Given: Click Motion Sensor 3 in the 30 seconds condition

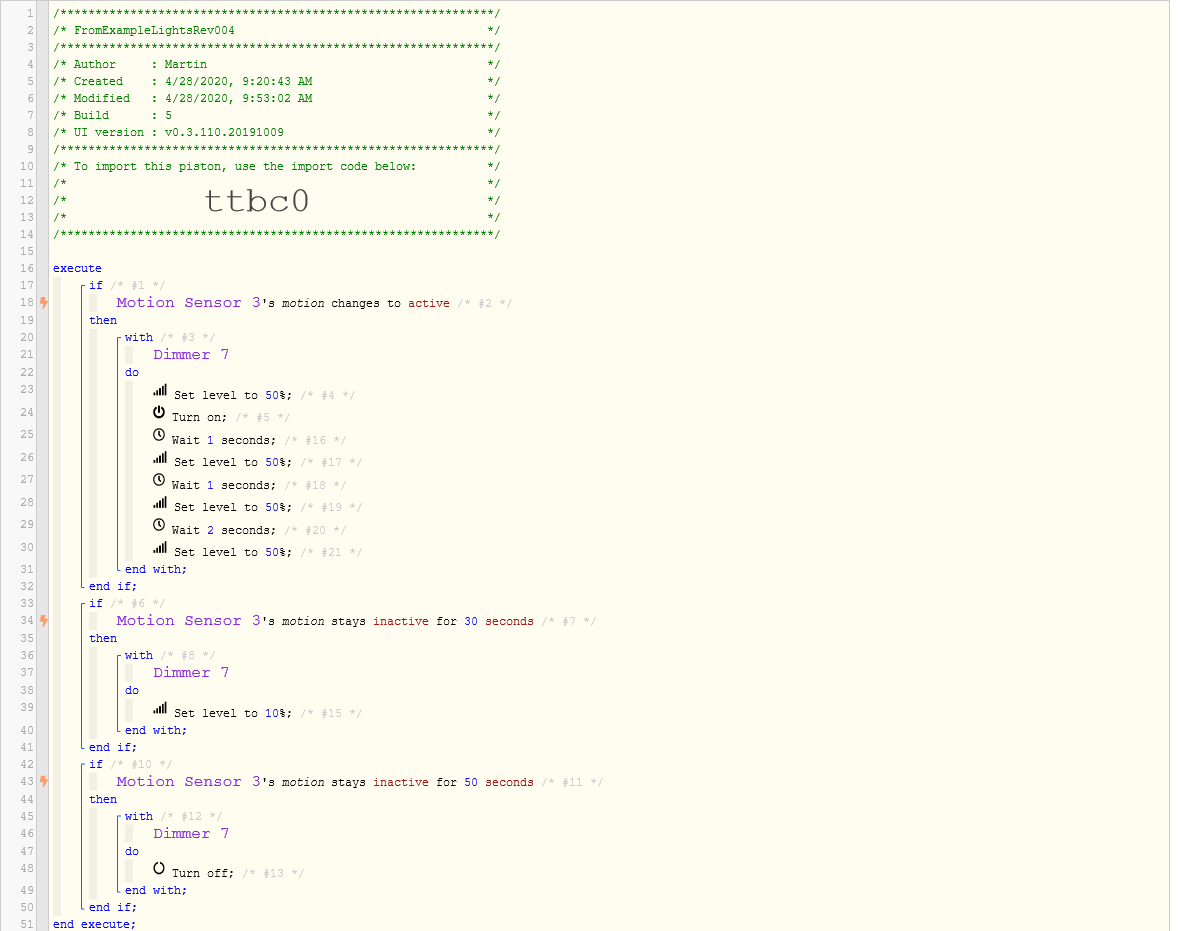Looking at the screenshot, I should coord(189,620).
